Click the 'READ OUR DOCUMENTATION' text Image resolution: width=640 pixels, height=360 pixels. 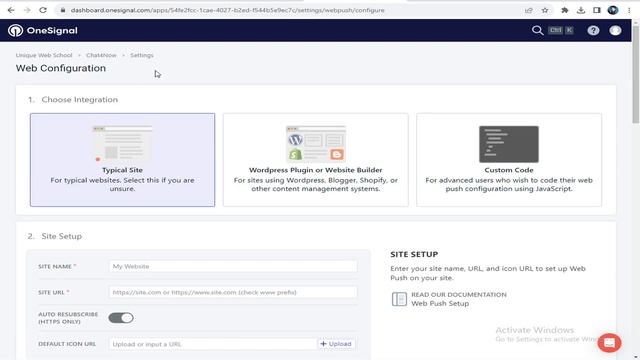coord(459,295)
